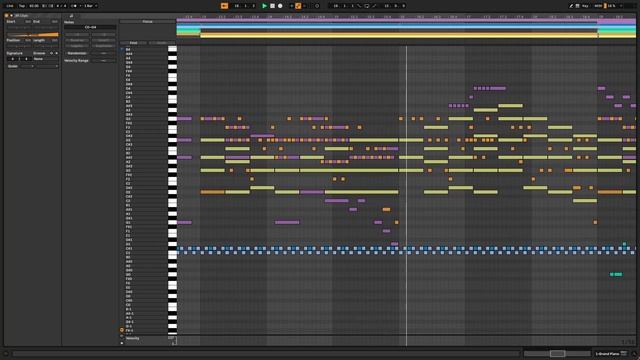Click the CPU load meter

[611, 6]
